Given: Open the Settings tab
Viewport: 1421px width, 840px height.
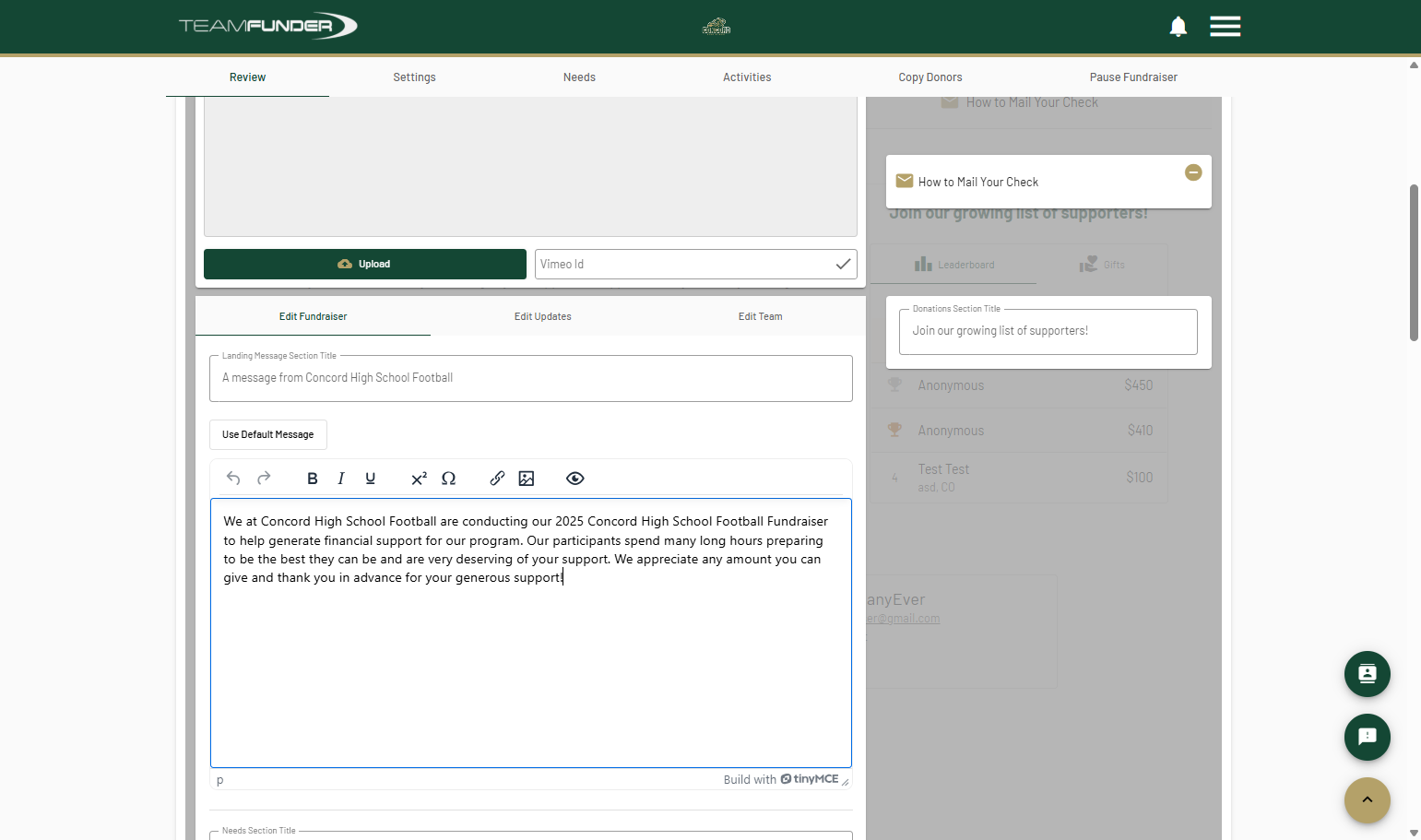Looking at the screenshot, I should (x=414, y=77).
